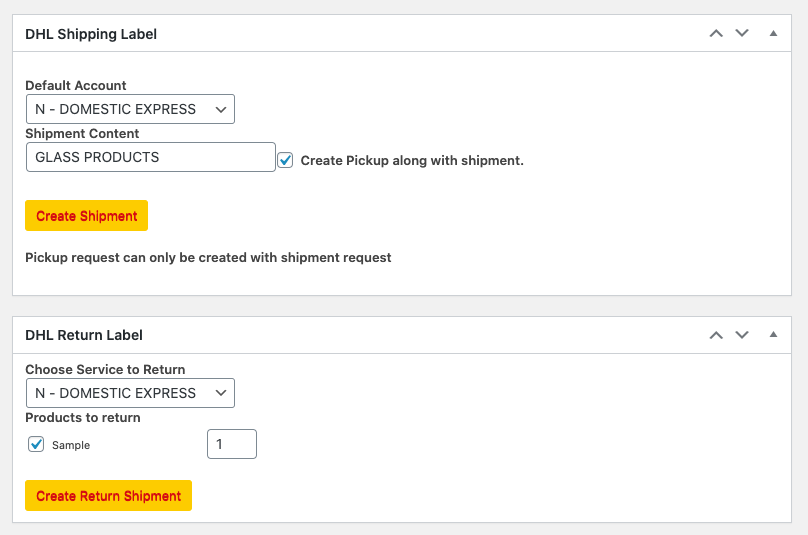Click the Products to return label
The height and width of the screenshot is (535, 808).
tap(83, 417)
